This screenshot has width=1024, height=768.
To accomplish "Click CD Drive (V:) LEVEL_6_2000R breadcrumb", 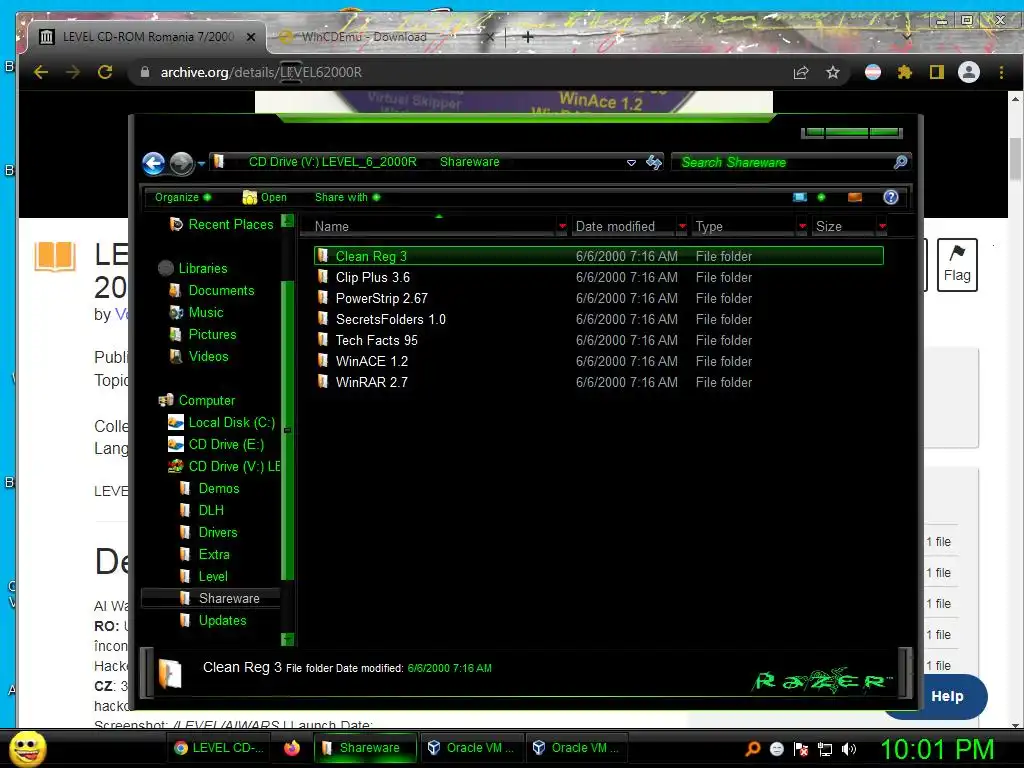I will point(332,162).
